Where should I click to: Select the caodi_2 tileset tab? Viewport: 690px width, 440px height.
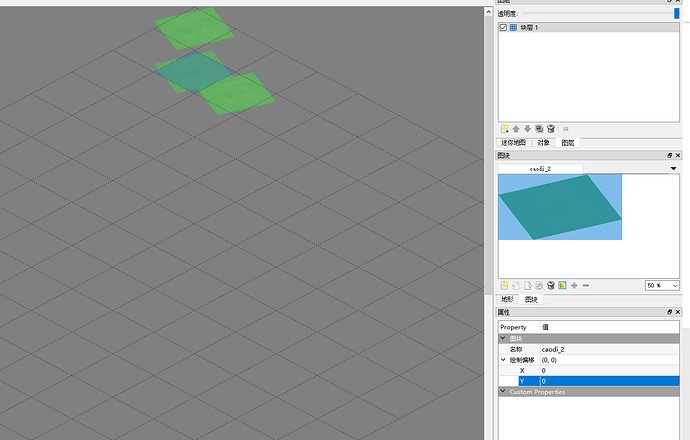click(x=540, y=169)
